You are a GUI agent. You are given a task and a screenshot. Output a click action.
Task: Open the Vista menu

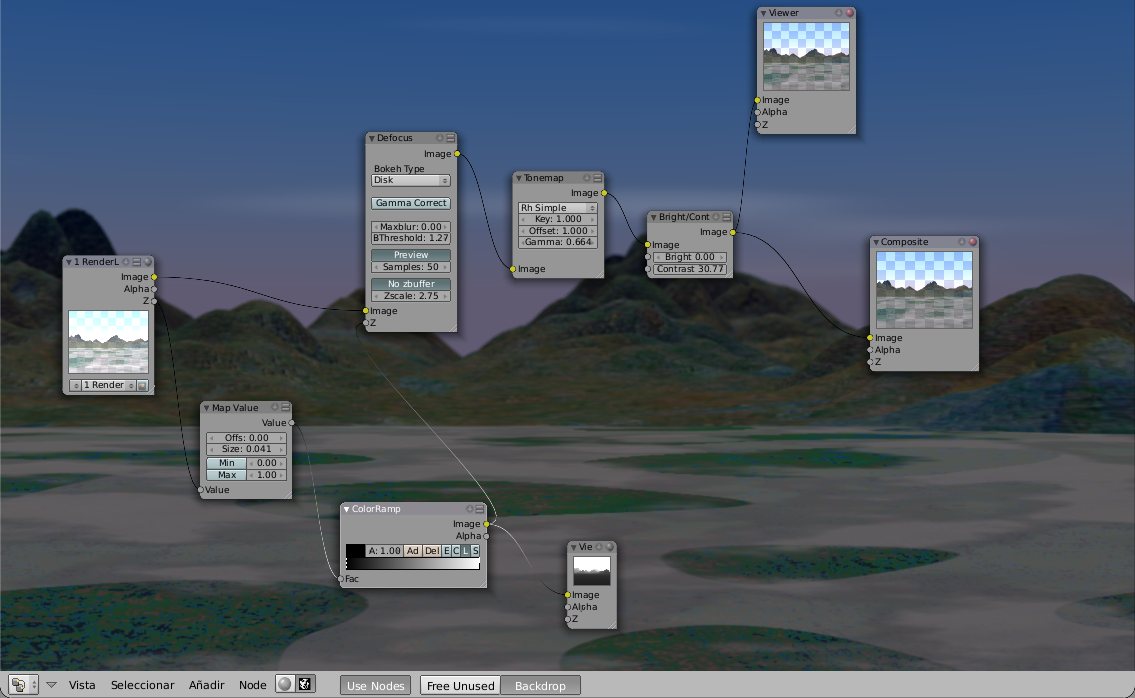point(82,684)
